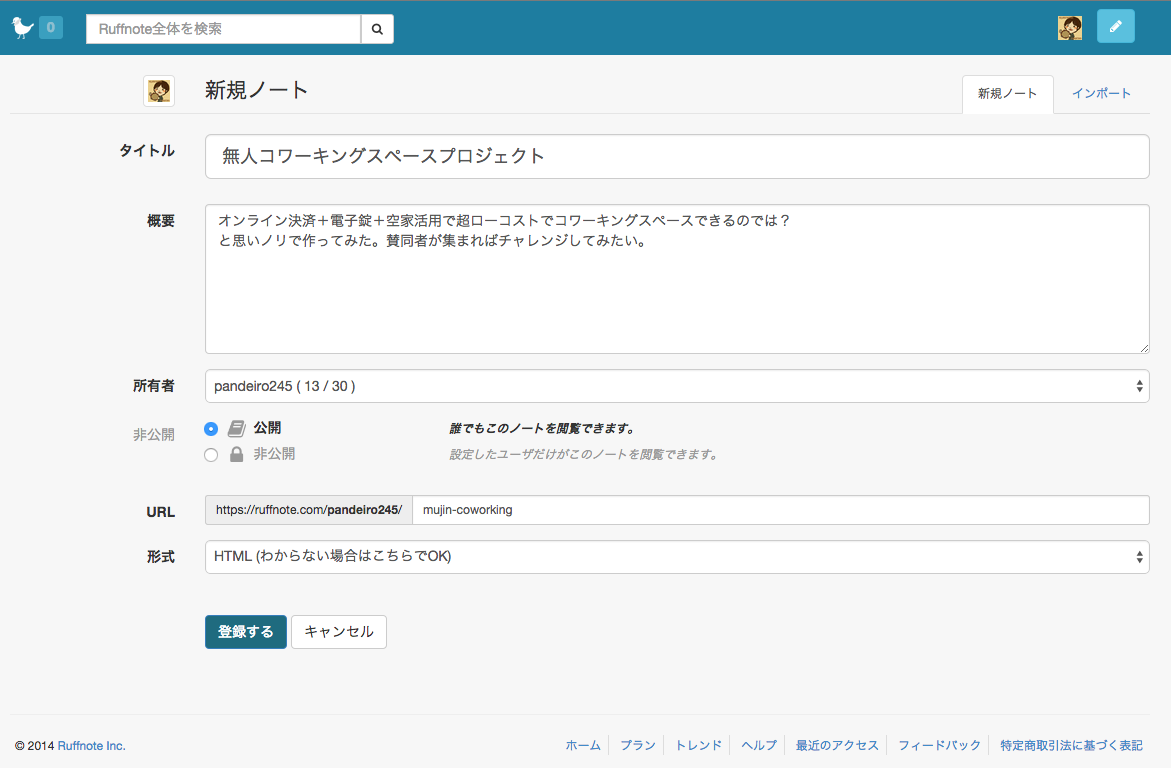This screenshot has width=1171, height=768.
Task: Open the user avatar in header
Action: (1069, 28)
